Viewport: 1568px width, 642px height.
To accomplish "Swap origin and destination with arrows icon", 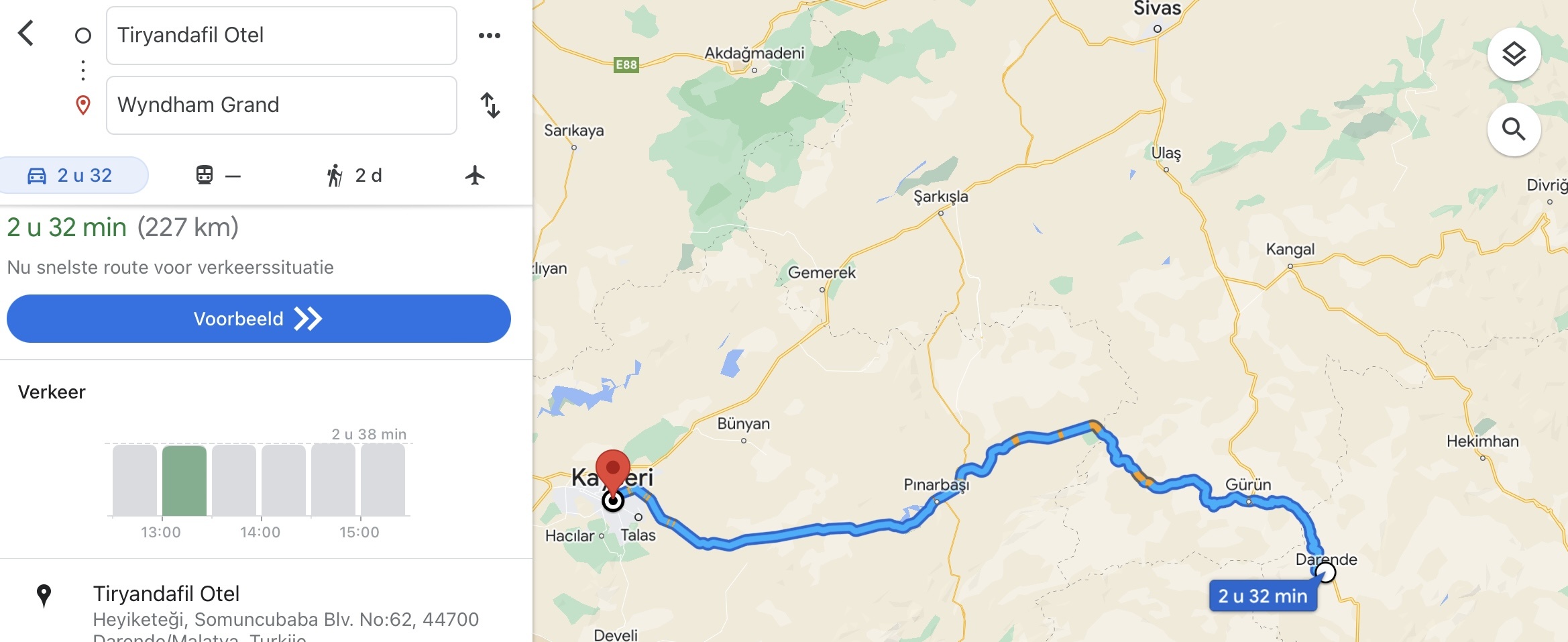I will (490, 105).
